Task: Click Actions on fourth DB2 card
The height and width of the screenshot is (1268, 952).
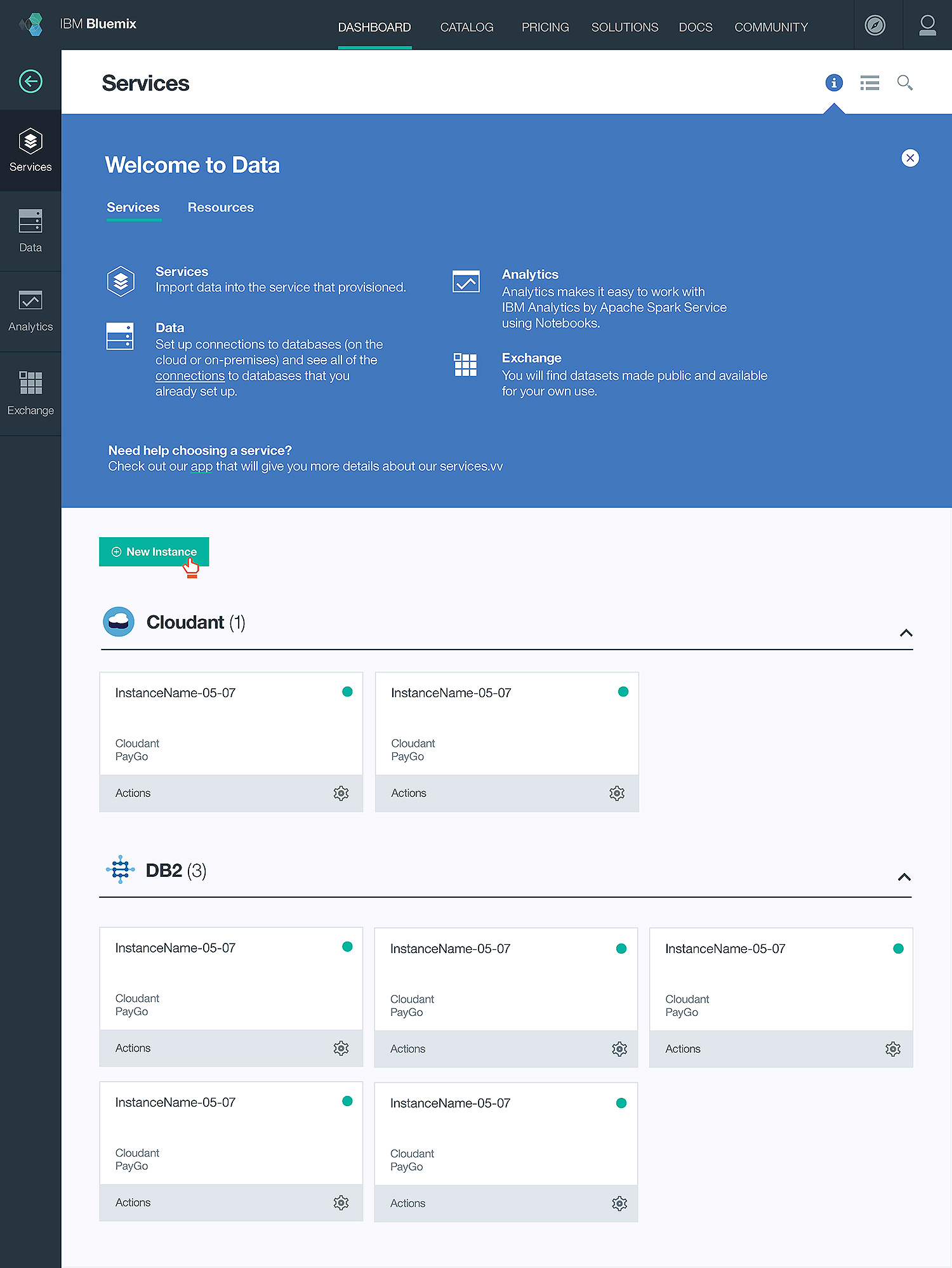Action: (x=133, y=1203)
